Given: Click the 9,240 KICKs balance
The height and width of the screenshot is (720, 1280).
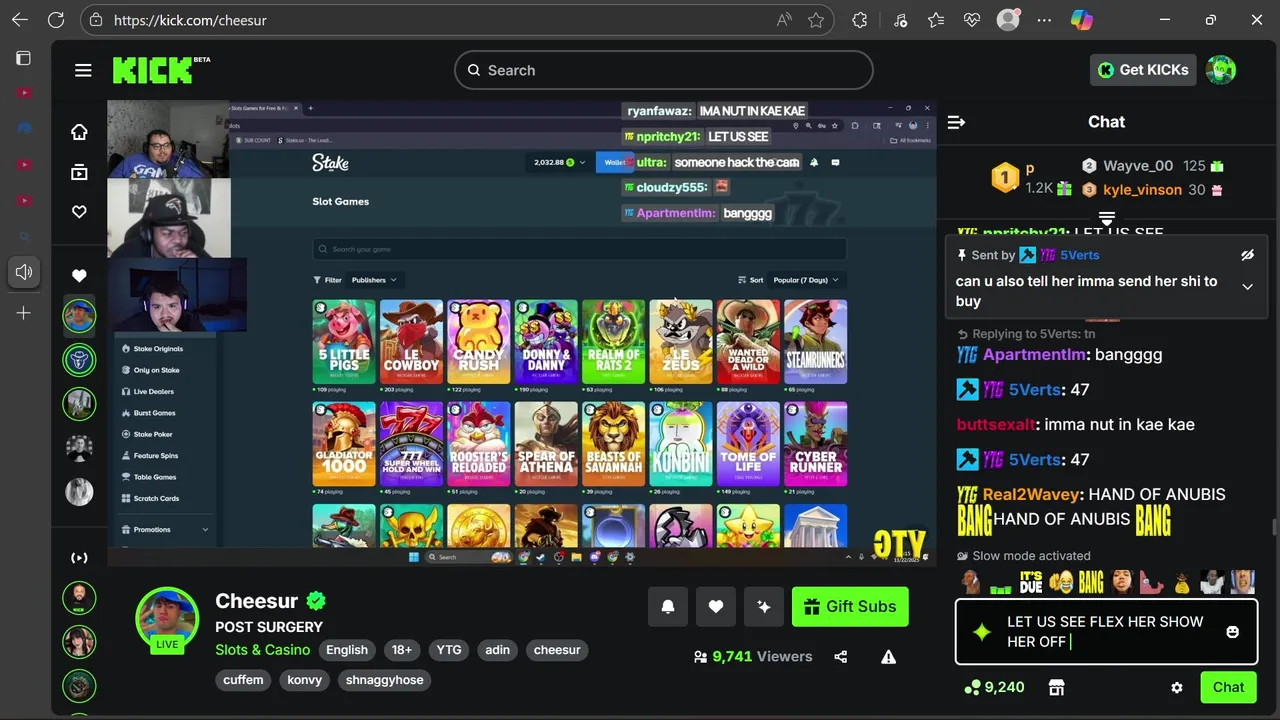Looking at the screenshot, I should (994, 687).
